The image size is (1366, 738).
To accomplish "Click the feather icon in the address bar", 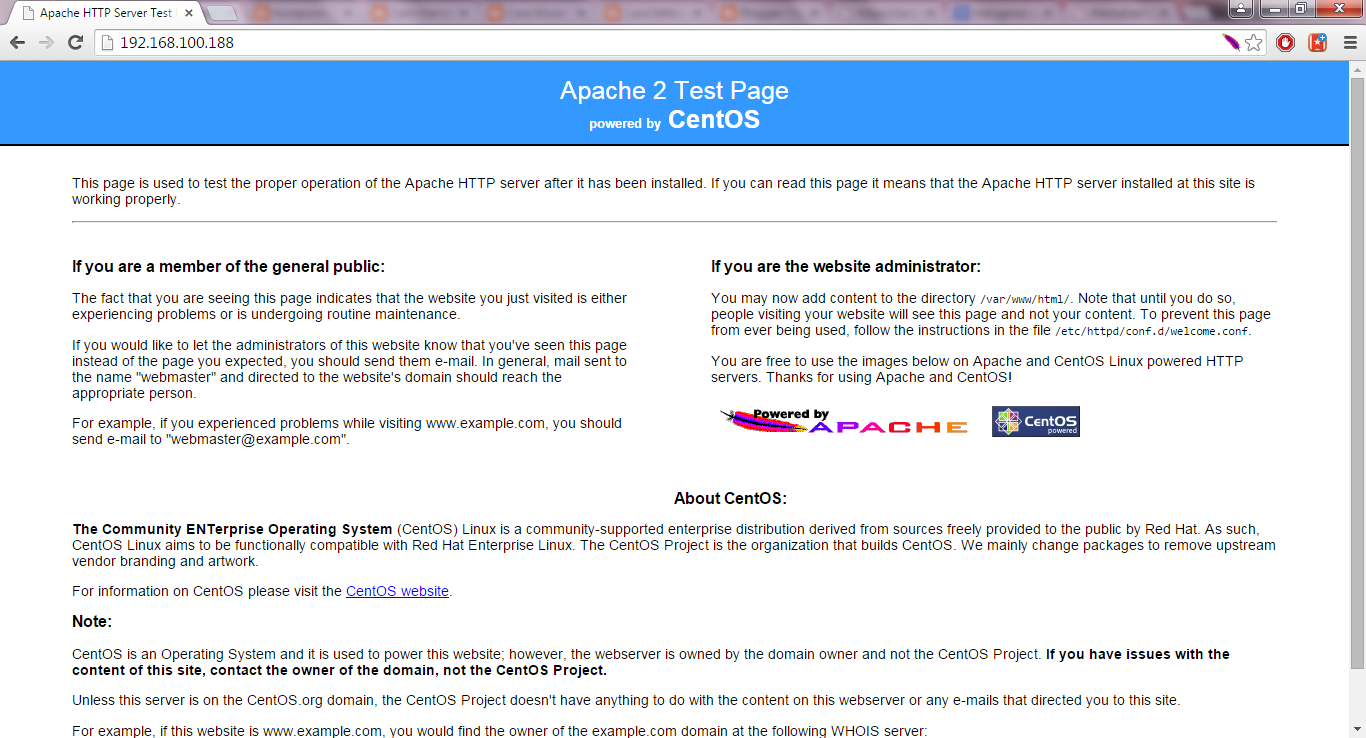I will [1231, 43].
